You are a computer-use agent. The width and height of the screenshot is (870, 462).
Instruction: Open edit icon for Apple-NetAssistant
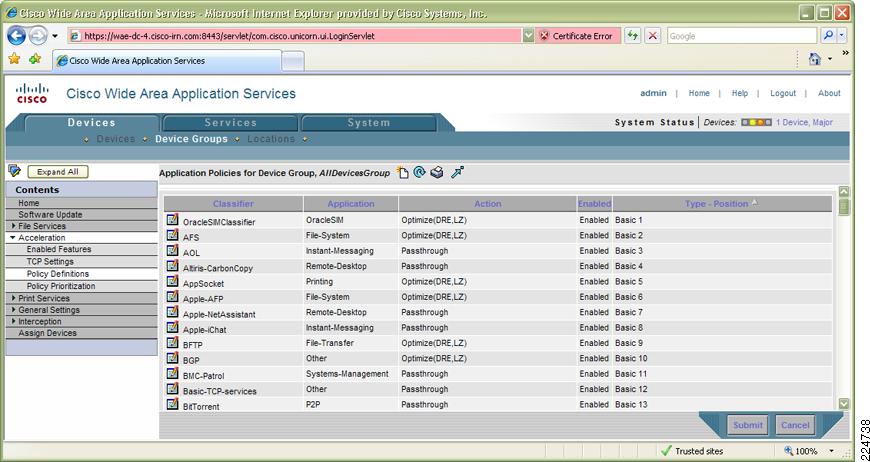173,313
